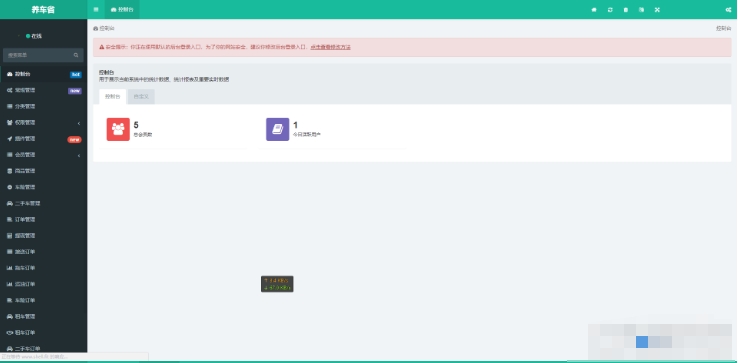Image resolution: width=738 pixels, height=363 pixels.
Task: Select the 控制台 tab in top bar
Action: [122, 9]
